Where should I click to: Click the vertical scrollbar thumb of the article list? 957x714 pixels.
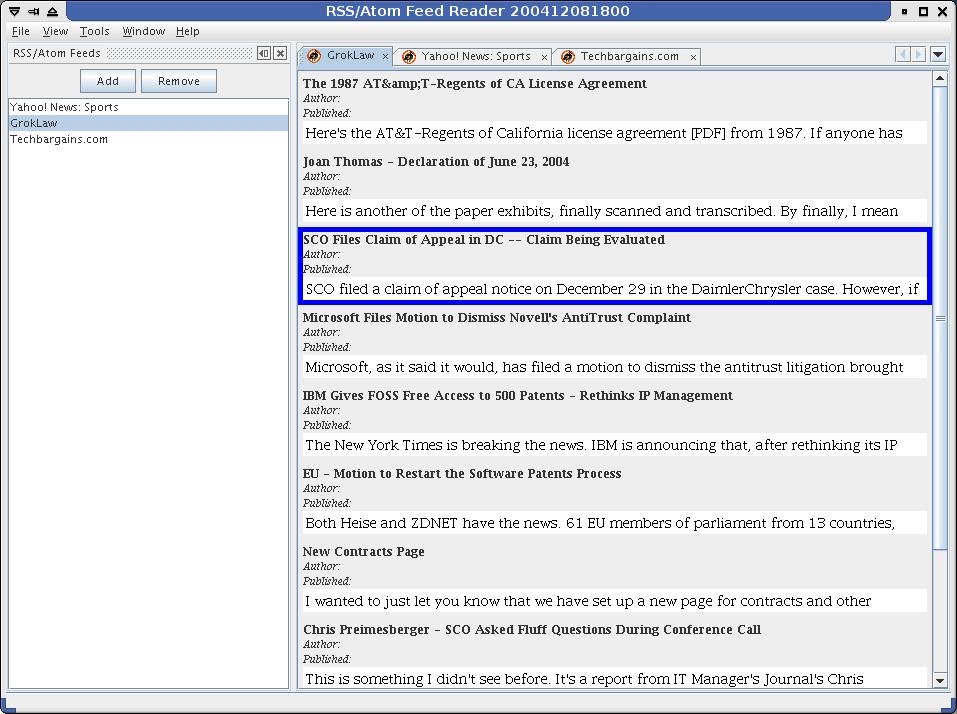point(940,318)
